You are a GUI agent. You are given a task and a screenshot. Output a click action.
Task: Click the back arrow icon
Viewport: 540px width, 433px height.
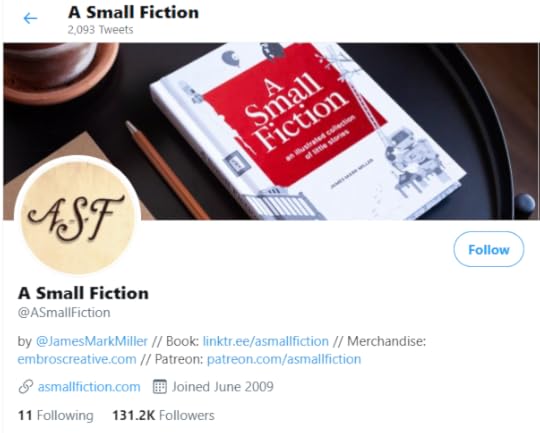(x=30, y=18)
